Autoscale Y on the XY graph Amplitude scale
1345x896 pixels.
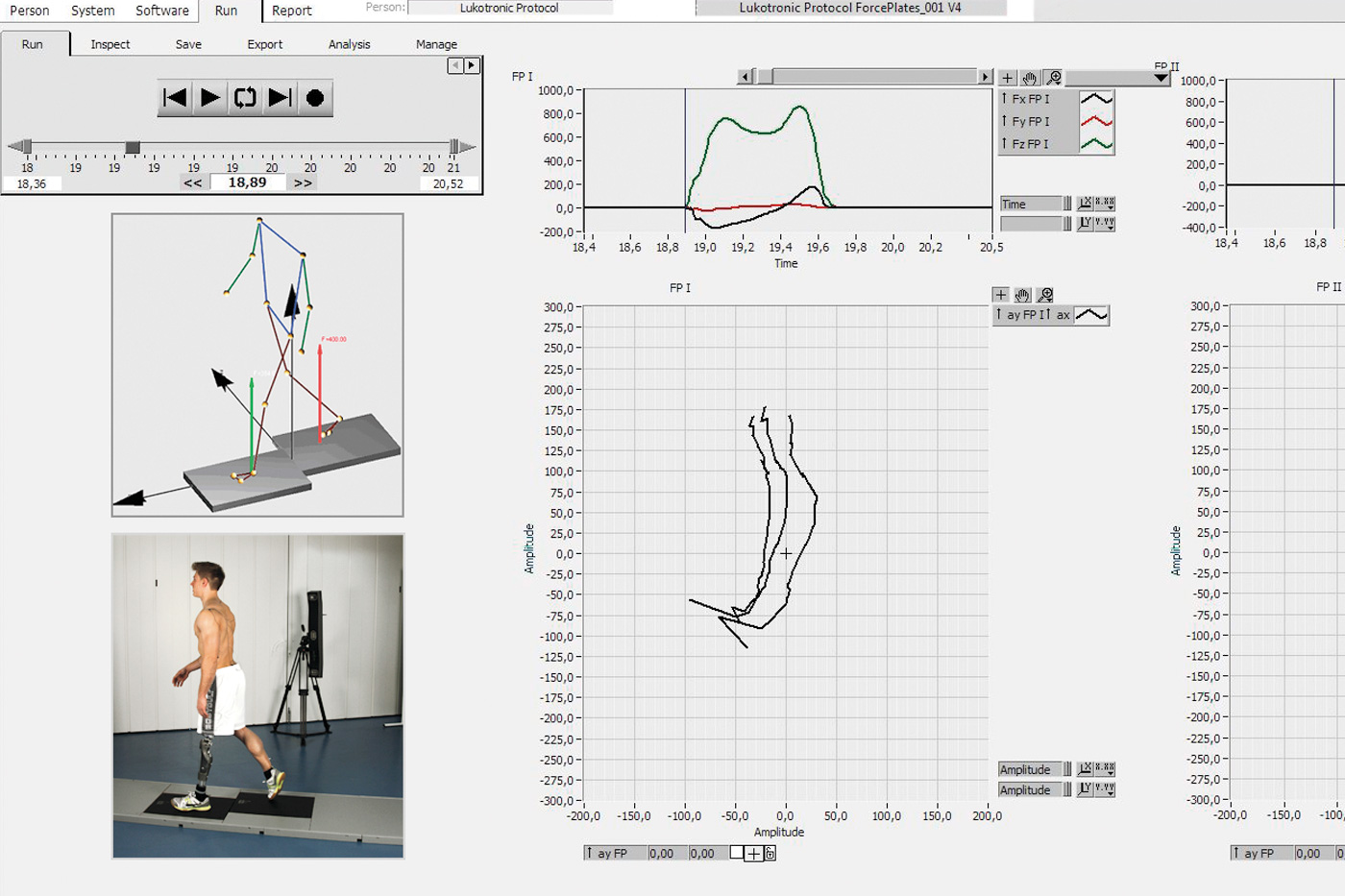(1085, 789)
